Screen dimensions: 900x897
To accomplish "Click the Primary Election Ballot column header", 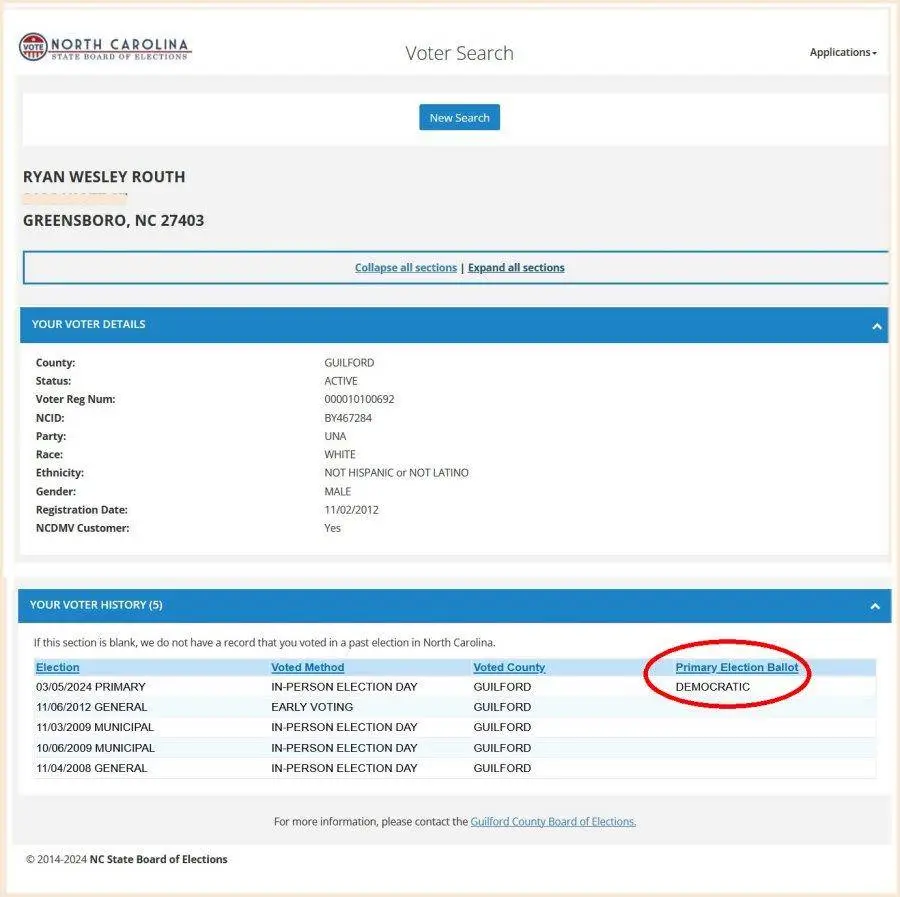I will (737, 667).
